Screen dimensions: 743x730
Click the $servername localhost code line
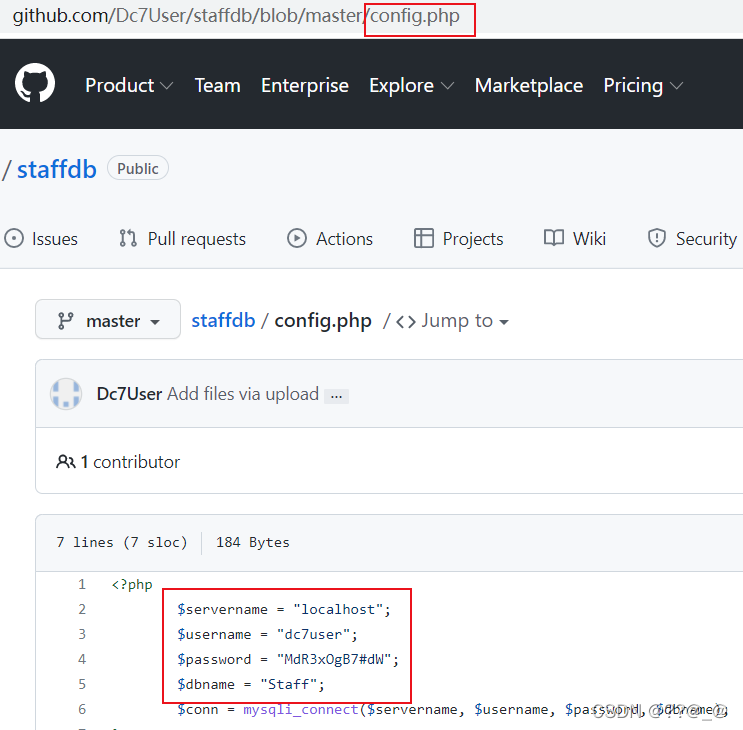tap(284, 609)
